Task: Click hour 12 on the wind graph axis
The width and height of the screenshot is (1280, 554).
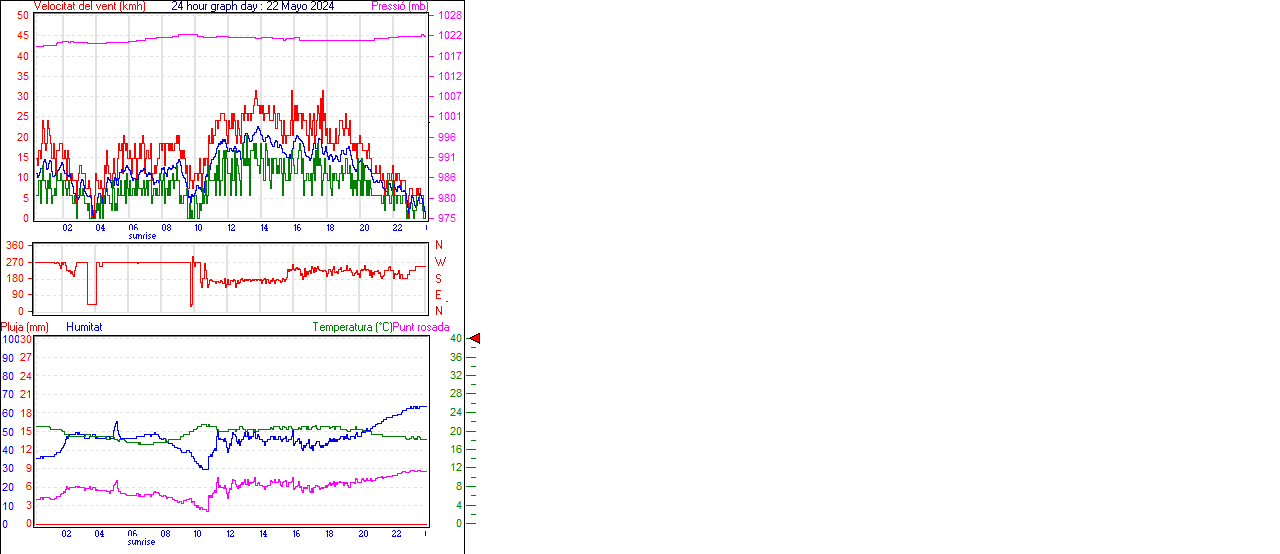Action: coord(231,228)
